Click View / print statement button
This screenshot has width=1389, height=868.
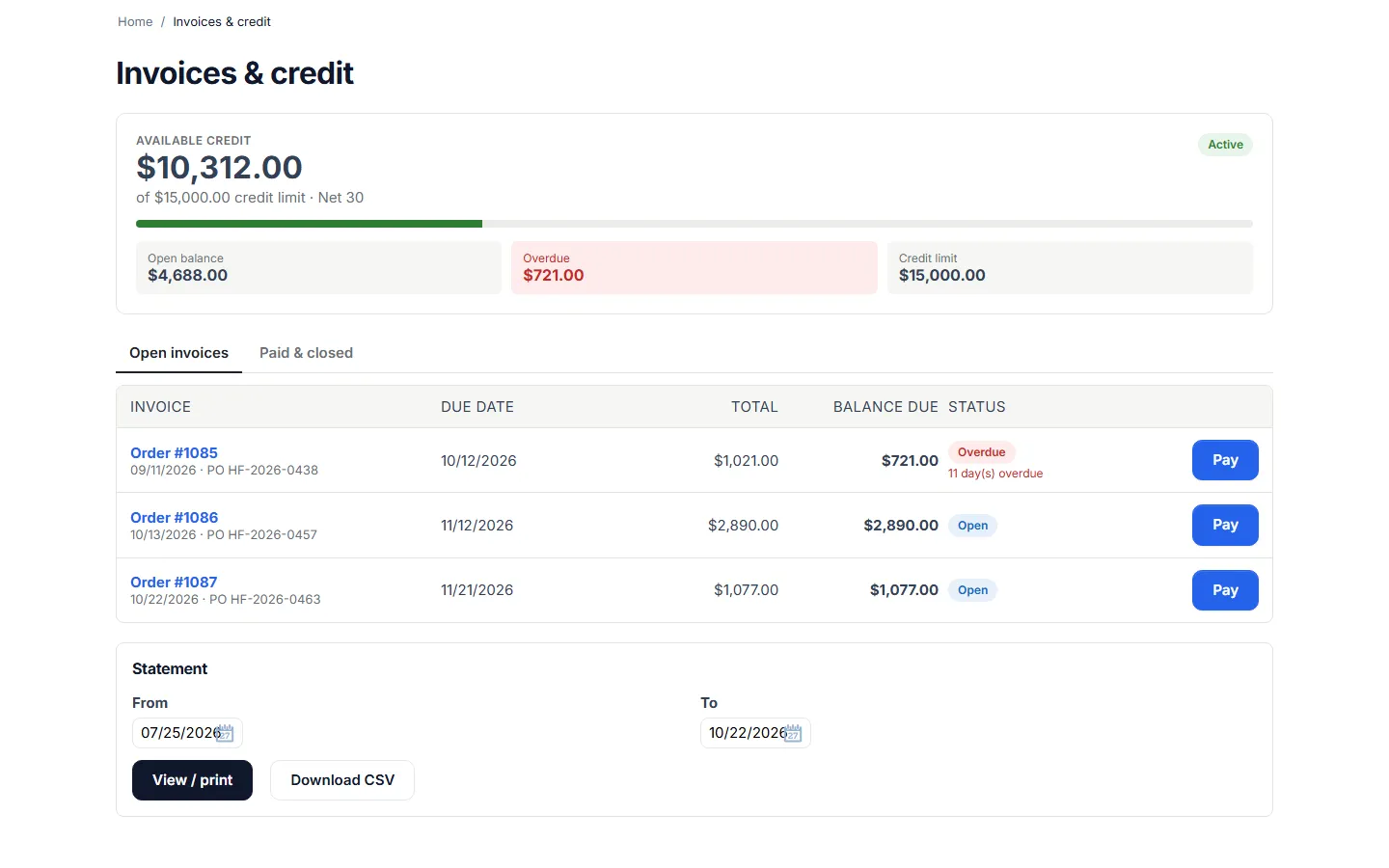point(192,780)
